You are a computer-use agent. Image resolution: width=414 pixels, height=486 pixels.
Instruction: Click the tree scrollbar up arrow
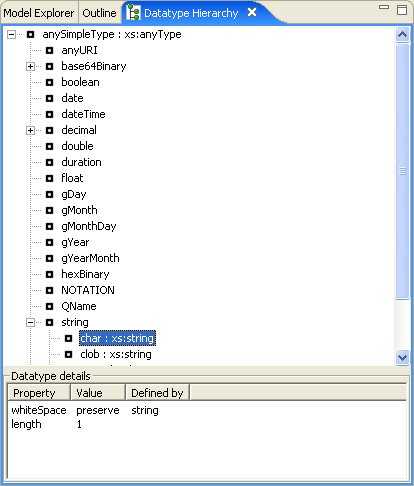(x=402, y=34)
